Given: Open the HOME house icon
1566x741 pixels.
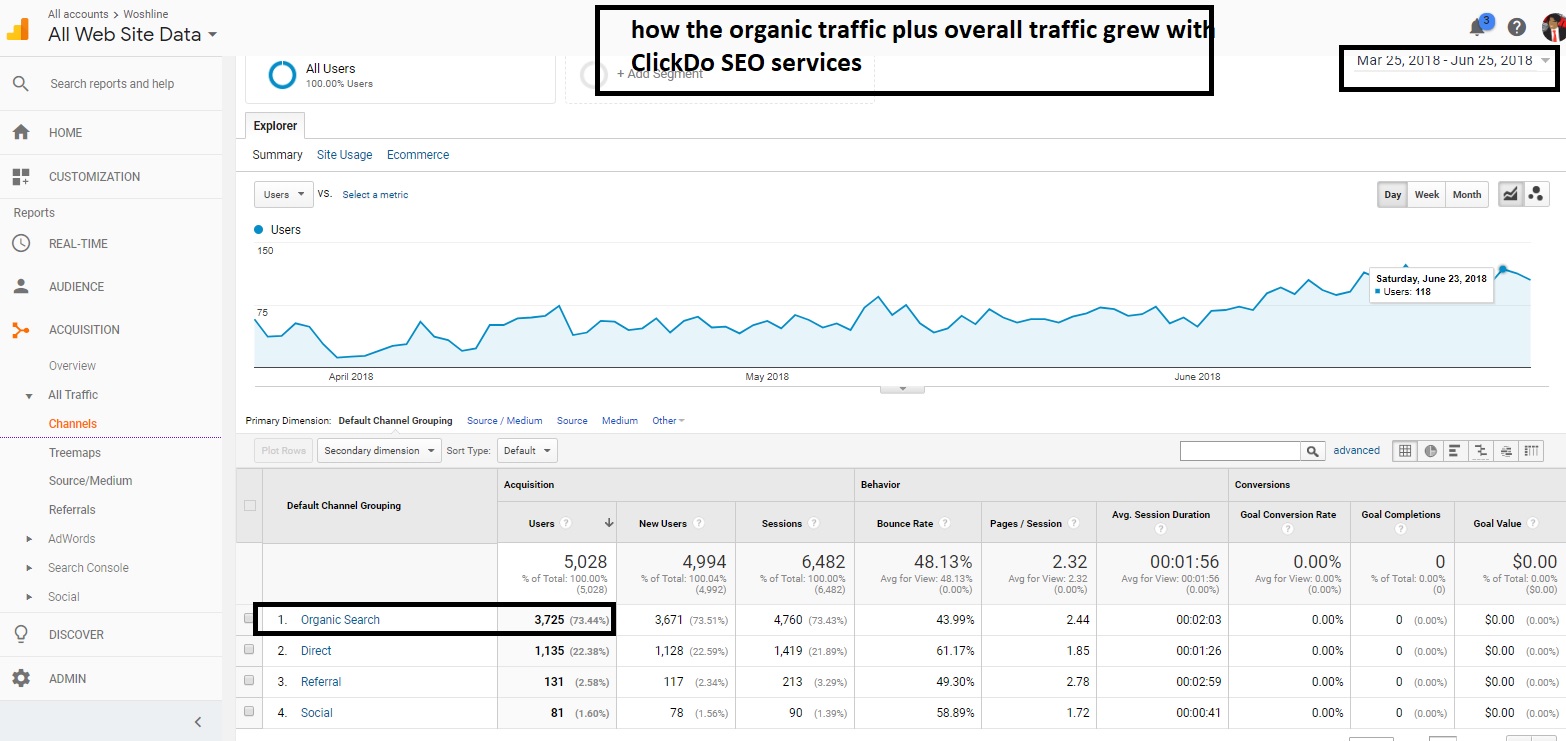Looking at the screenshot, I should (x=21, y=132).
